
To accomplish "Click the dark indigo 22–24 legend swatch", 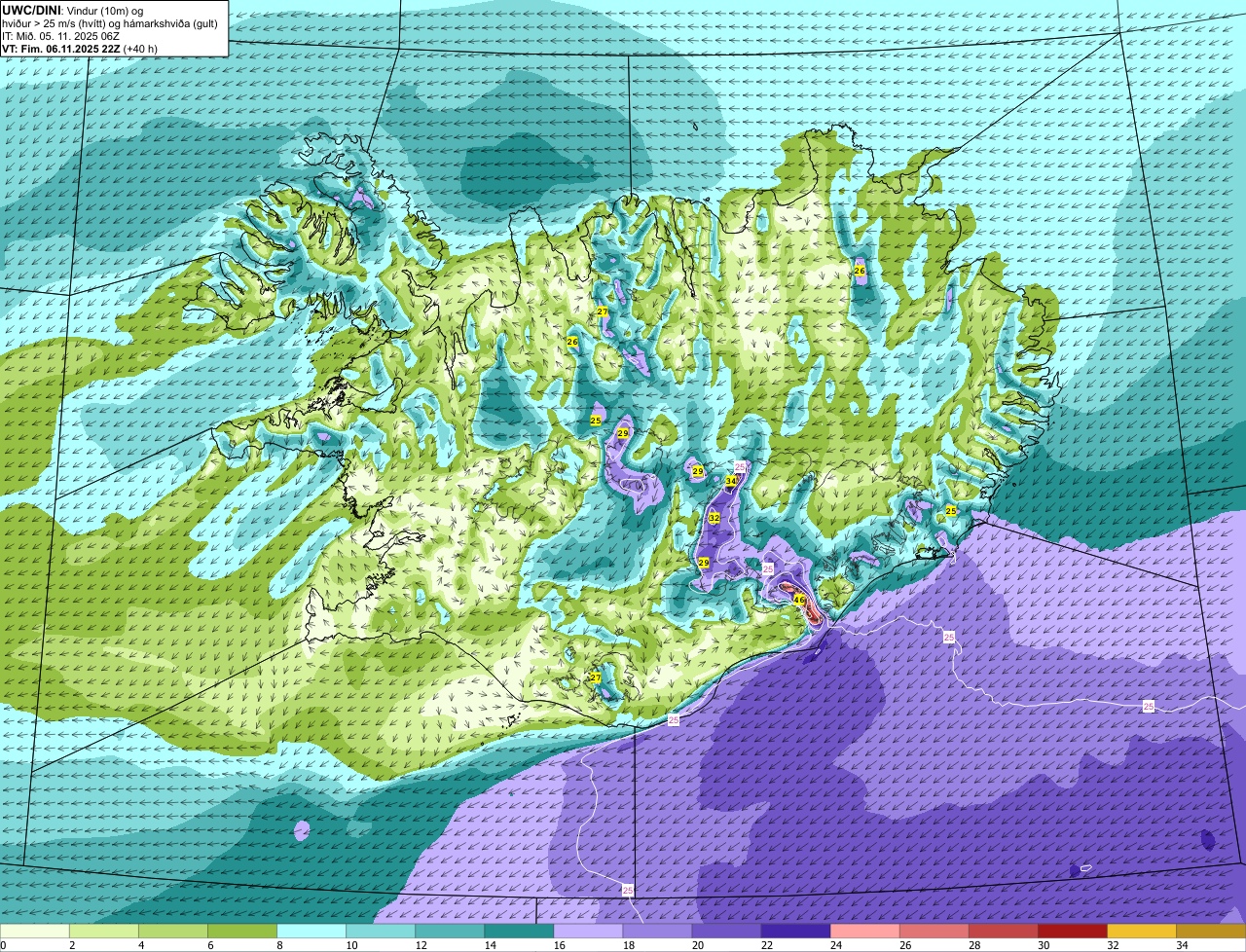I will 795,932.
